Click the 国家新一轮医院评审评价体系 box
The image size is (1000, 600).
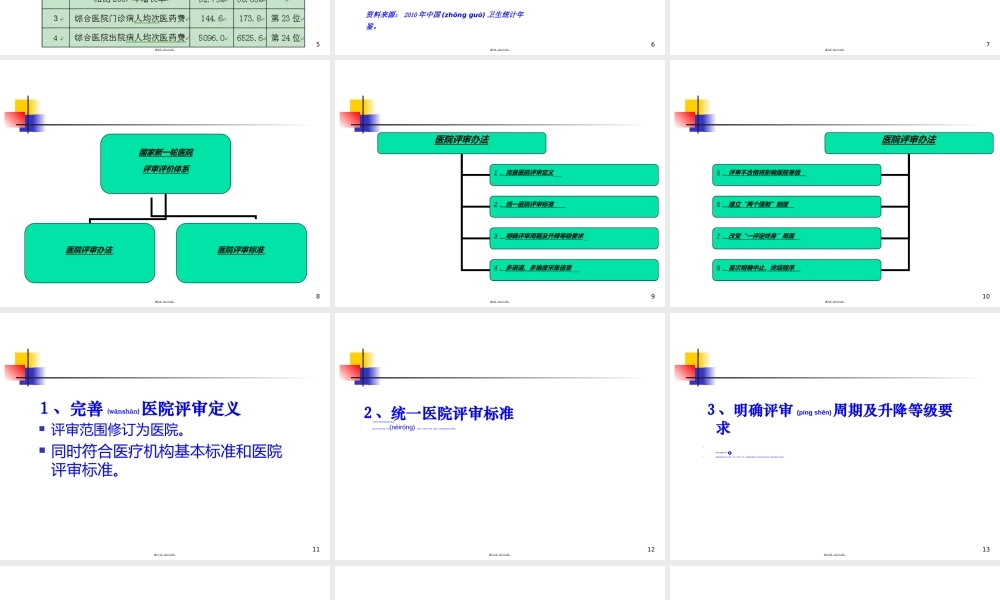[165, 162]
